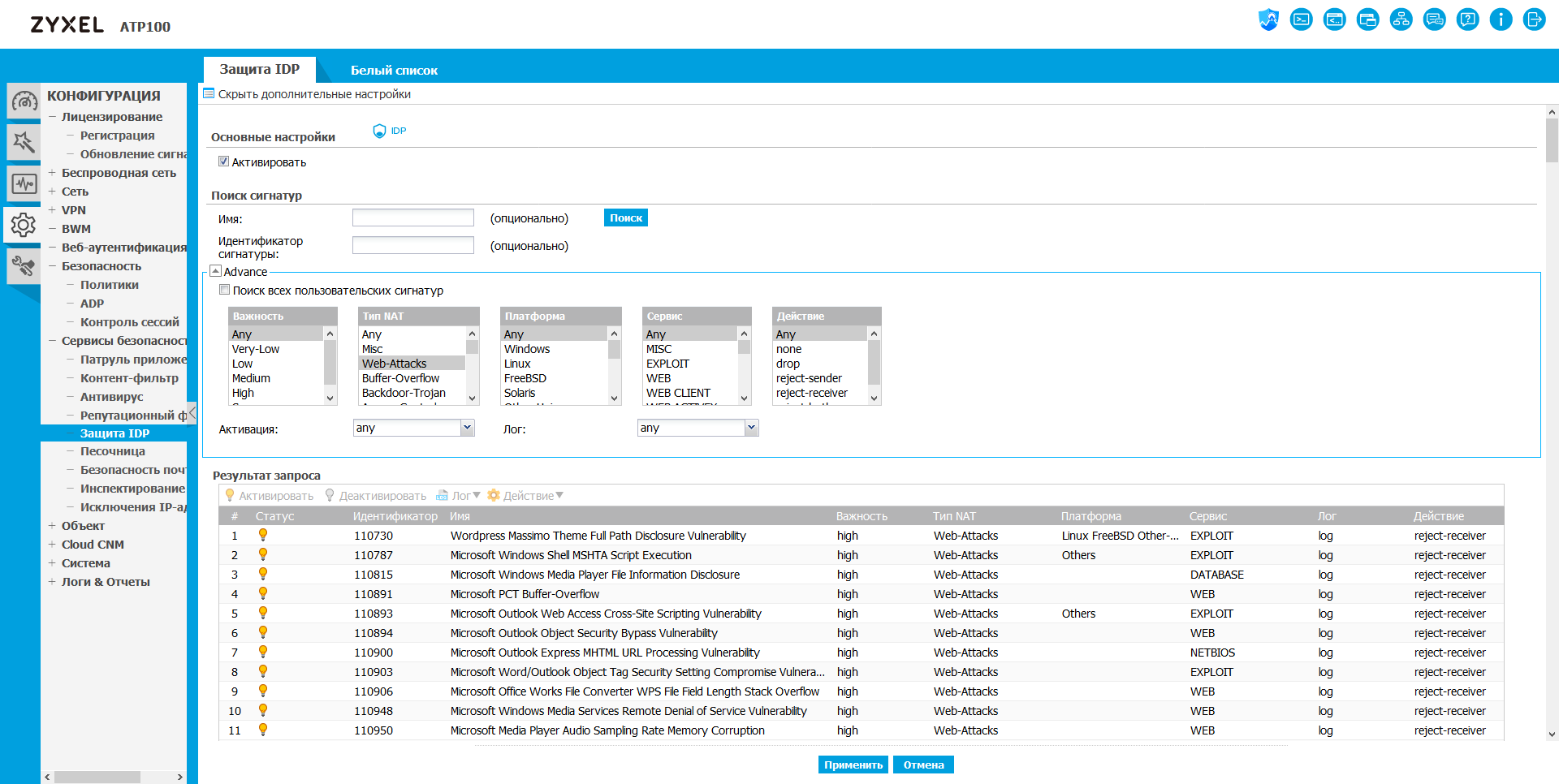The width and height of the screenshot is (1559, 784).
Task: Open the Активация dropdown
Action: [413, 428]
